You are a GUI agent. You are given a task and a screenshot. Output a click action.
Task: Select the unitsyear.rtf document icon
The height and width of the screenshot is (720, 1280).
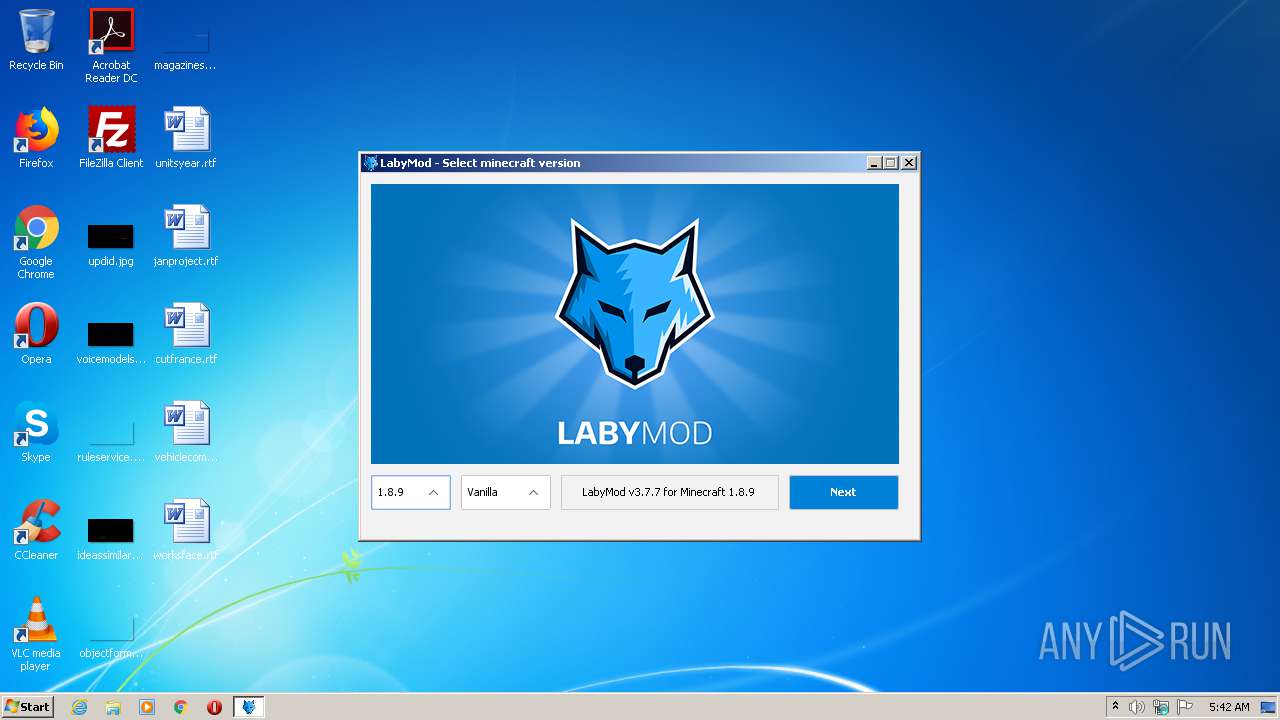click(x=185, y=138)
